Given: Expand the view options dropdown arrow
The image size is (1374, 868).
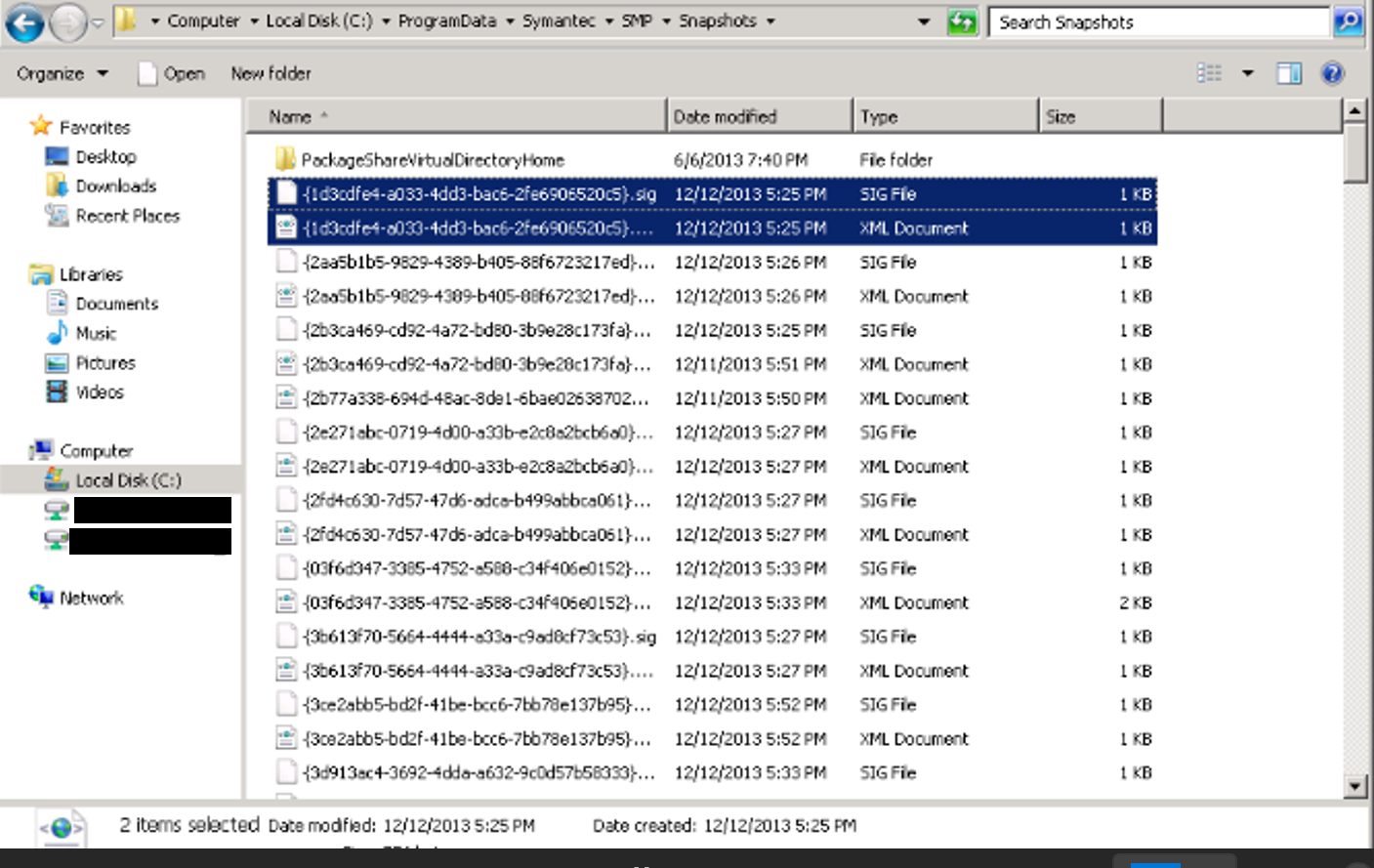Looking at the screenshot, I should click(1247, 73).
